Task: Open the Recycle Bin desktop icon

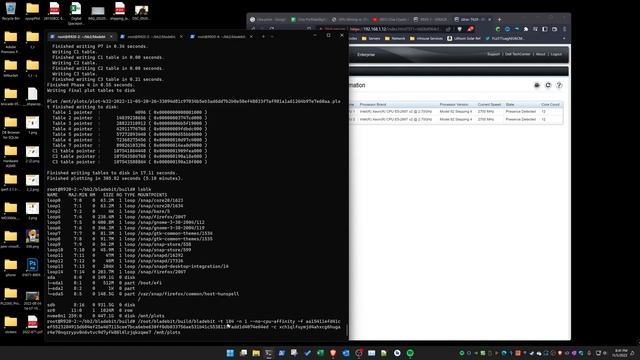Action: coord(11,11)
